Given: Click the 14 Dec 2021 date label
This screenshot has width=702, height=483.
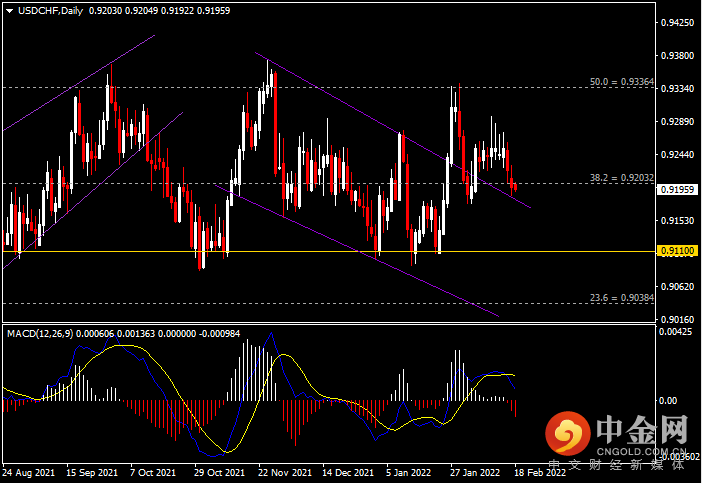Looking at the screenshot, I should click(x=348, y=473).
